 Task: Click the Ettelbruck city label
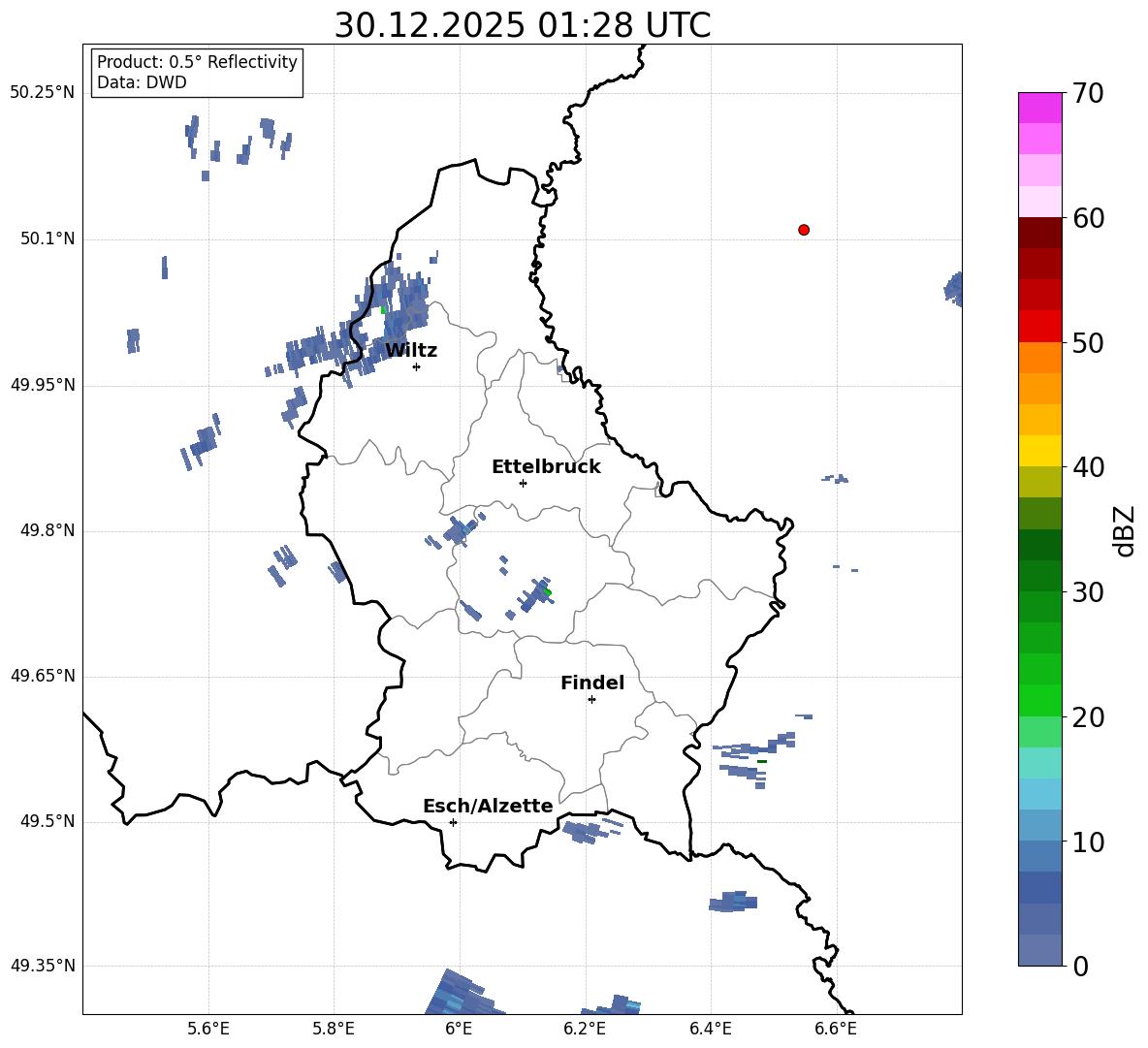point(546,466)
